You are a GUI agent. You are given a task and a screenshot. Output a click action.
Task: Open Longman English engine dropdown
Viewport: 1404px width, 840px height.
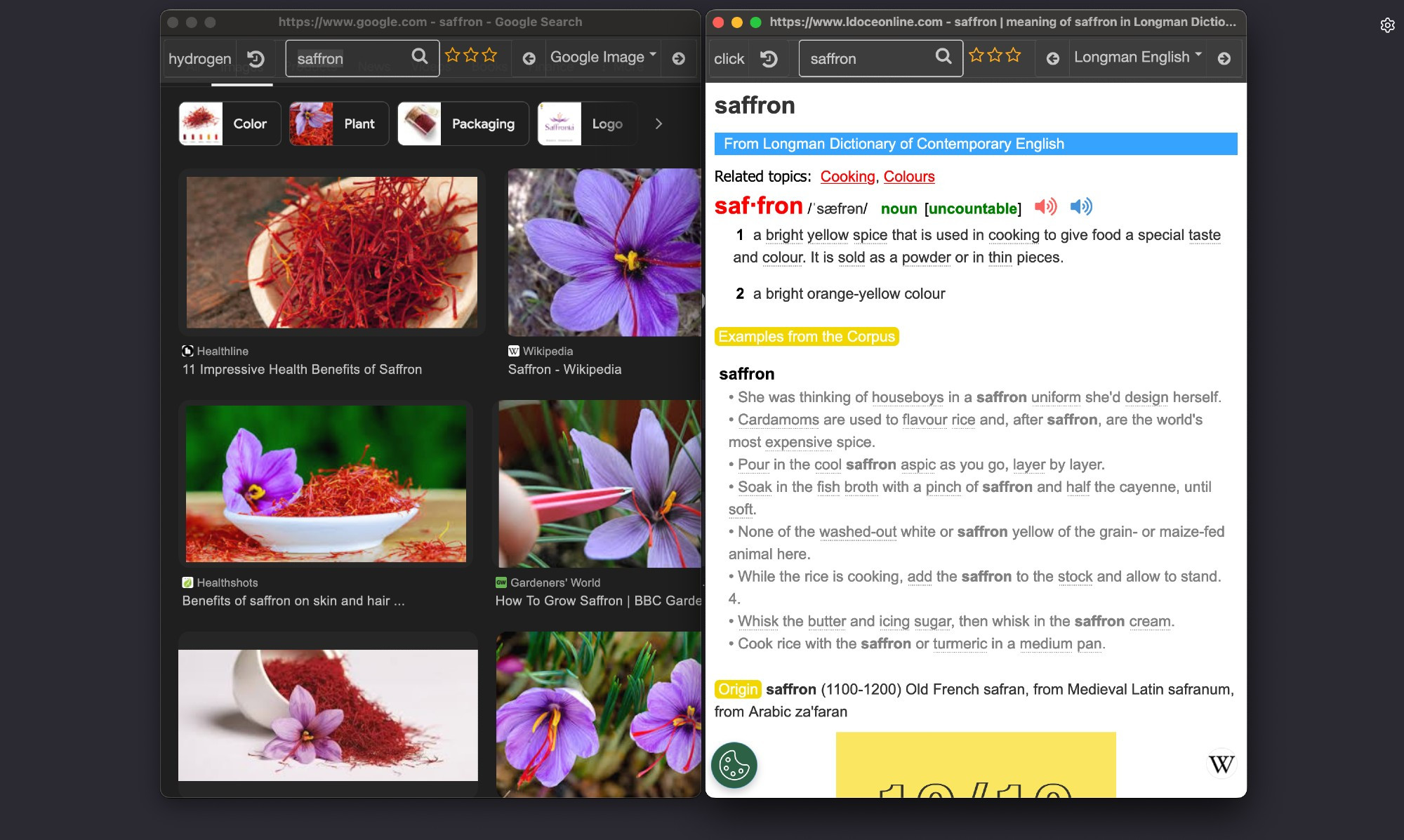pos(1138,58)
